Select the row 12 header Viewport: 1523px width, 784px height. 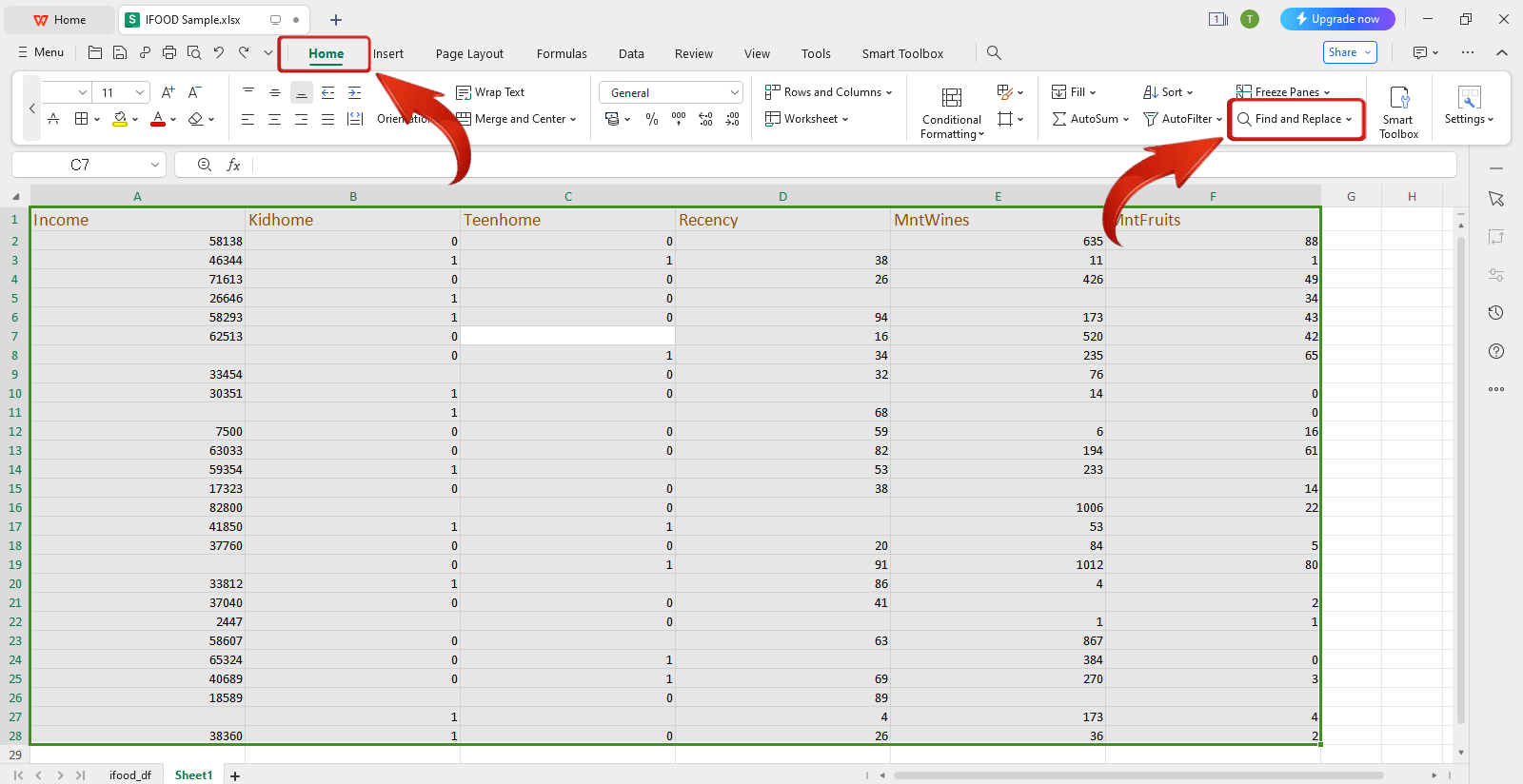pos(15,431)
